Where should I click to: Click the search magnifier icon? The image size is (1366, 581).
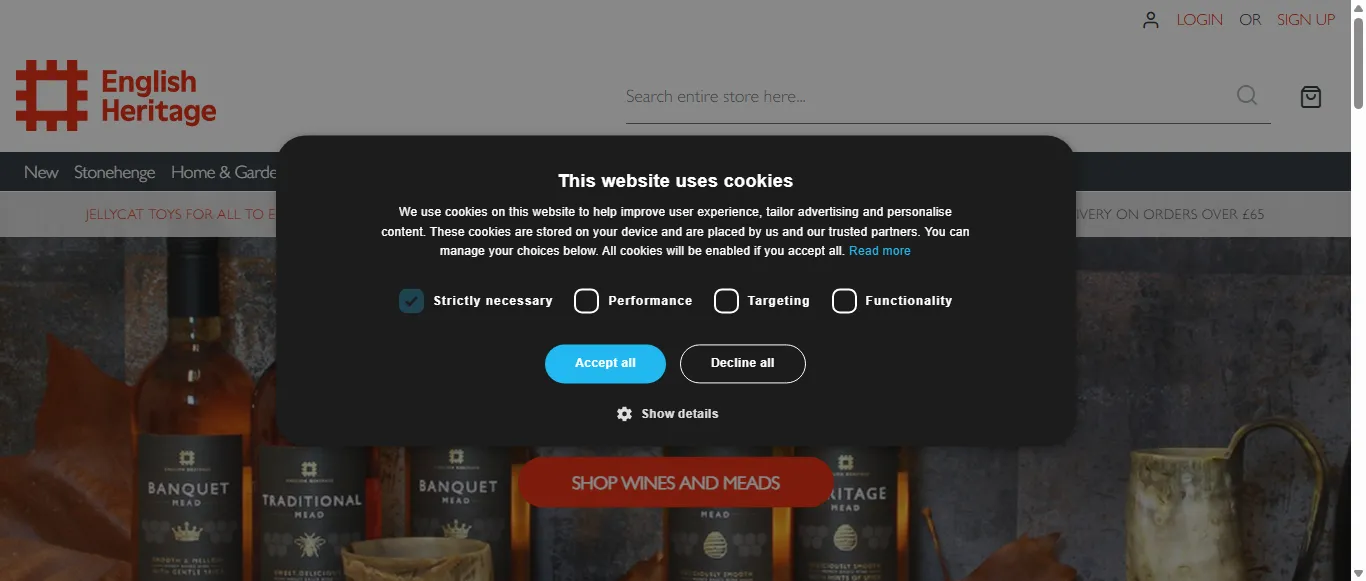coord(1247,95)
